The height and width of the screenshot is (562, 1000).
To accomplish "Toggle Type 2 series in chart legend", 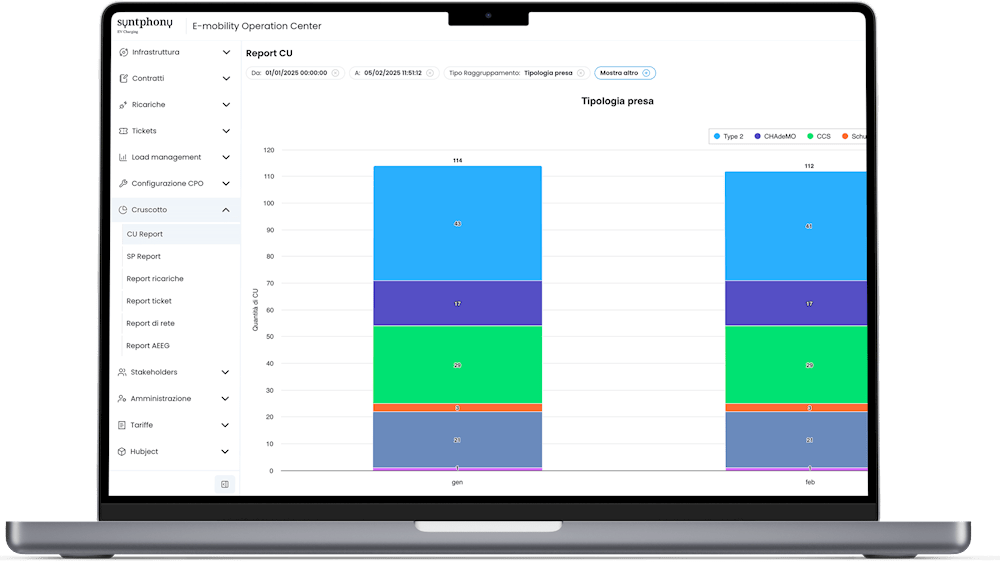I will tap(728, 136).
